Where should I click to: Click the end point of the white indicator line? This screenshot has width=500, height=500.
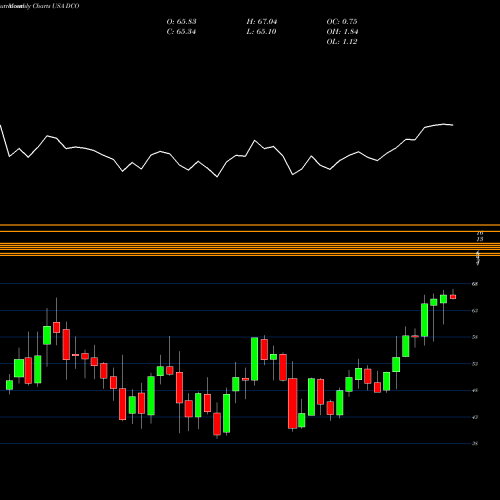(453, 125)
